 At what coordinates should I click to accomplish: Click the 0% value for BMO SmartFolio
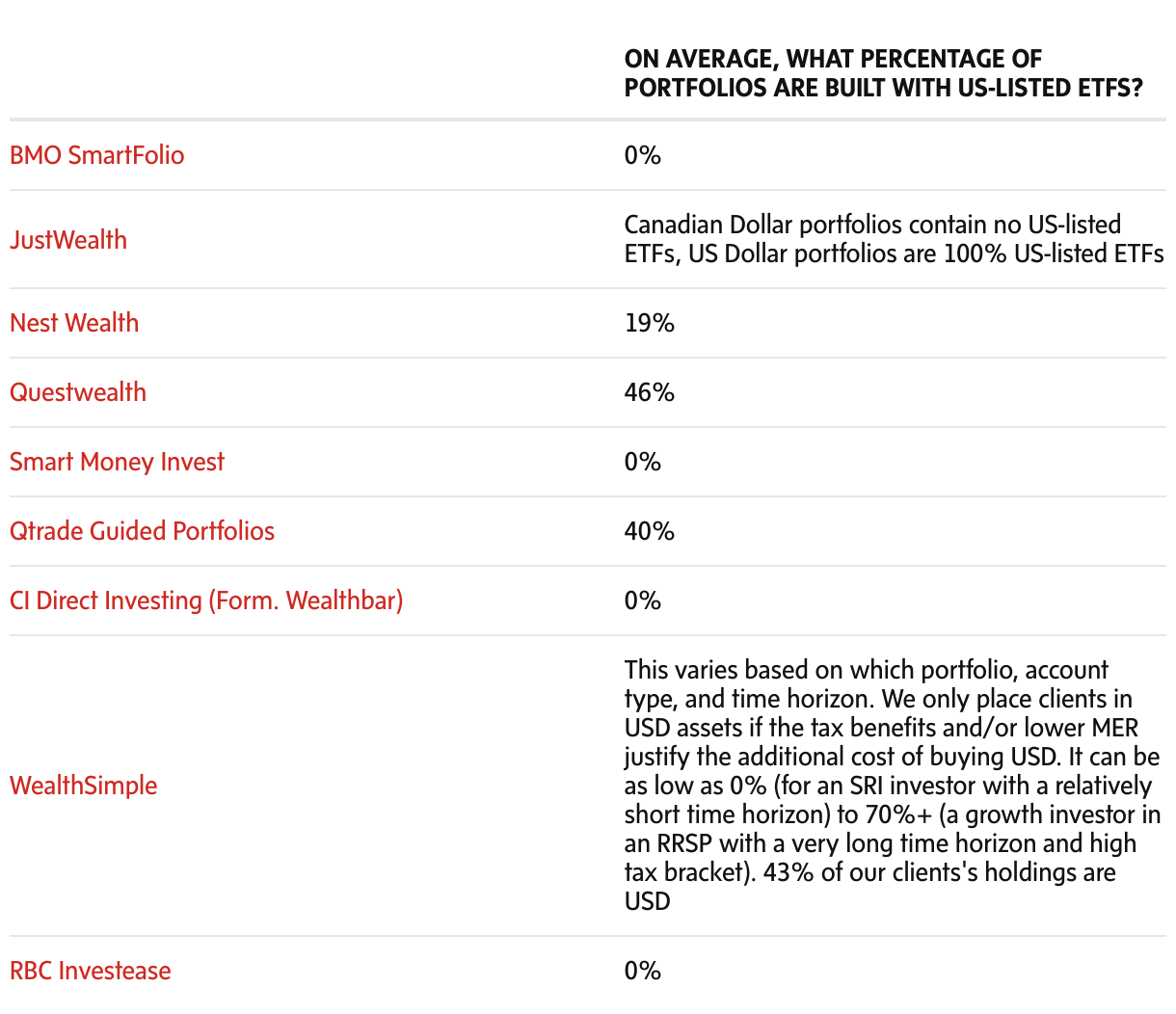click(643, 155)
